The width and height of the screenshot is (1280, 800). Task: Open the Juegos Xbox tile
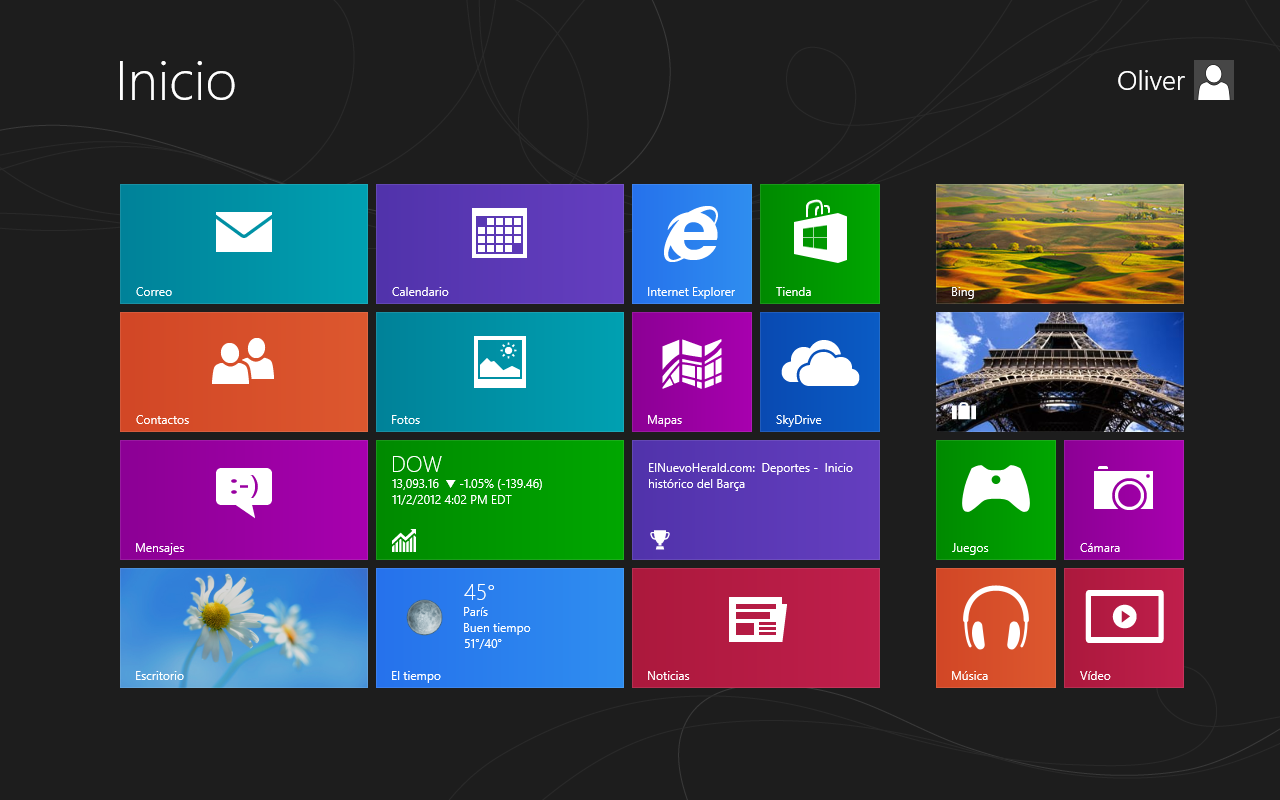click(x=996, y=500)
